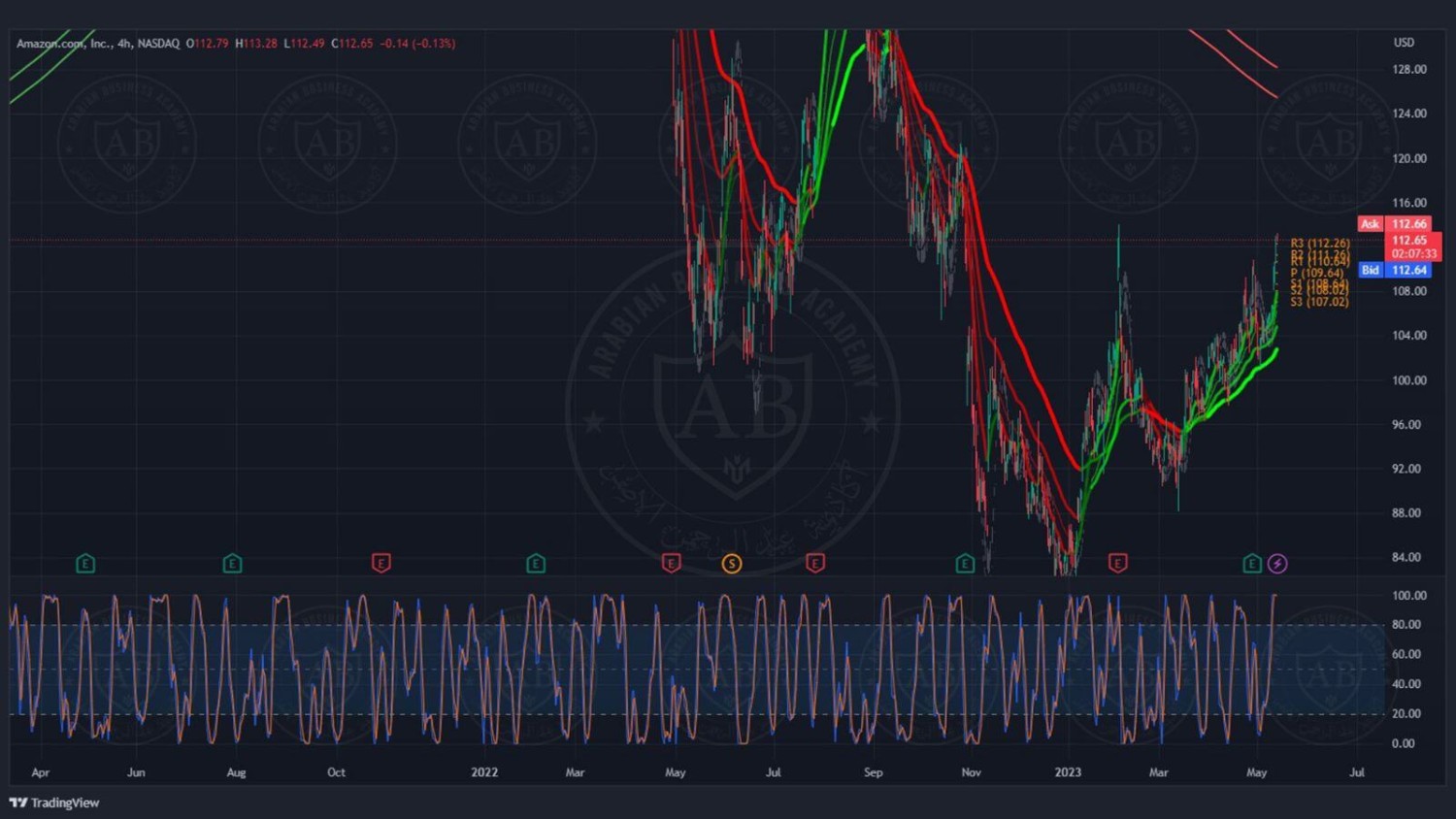Screen dimensions: 1456x819
Task: Click 96.00 on the price scale
Action: pyautogui.click(x=1408, y=424)
